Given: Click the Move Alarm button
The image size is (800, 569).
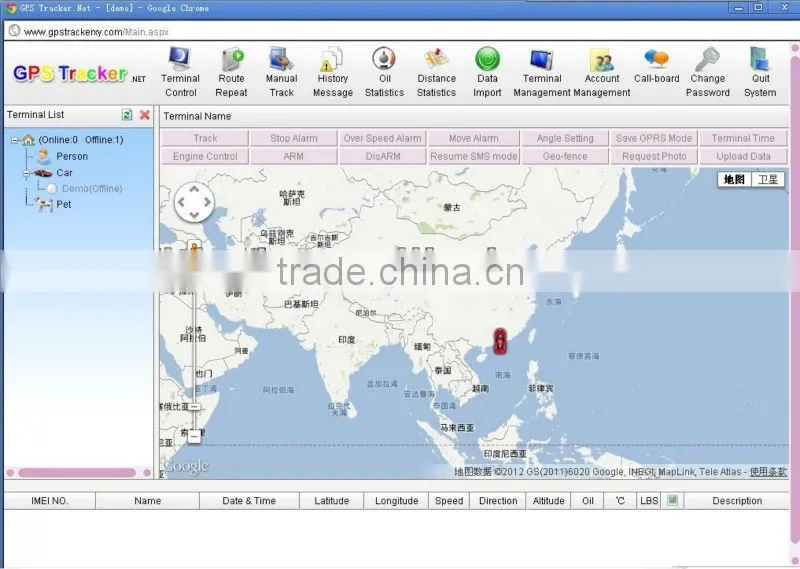Looking at the screenshot, I should [473, 138].
